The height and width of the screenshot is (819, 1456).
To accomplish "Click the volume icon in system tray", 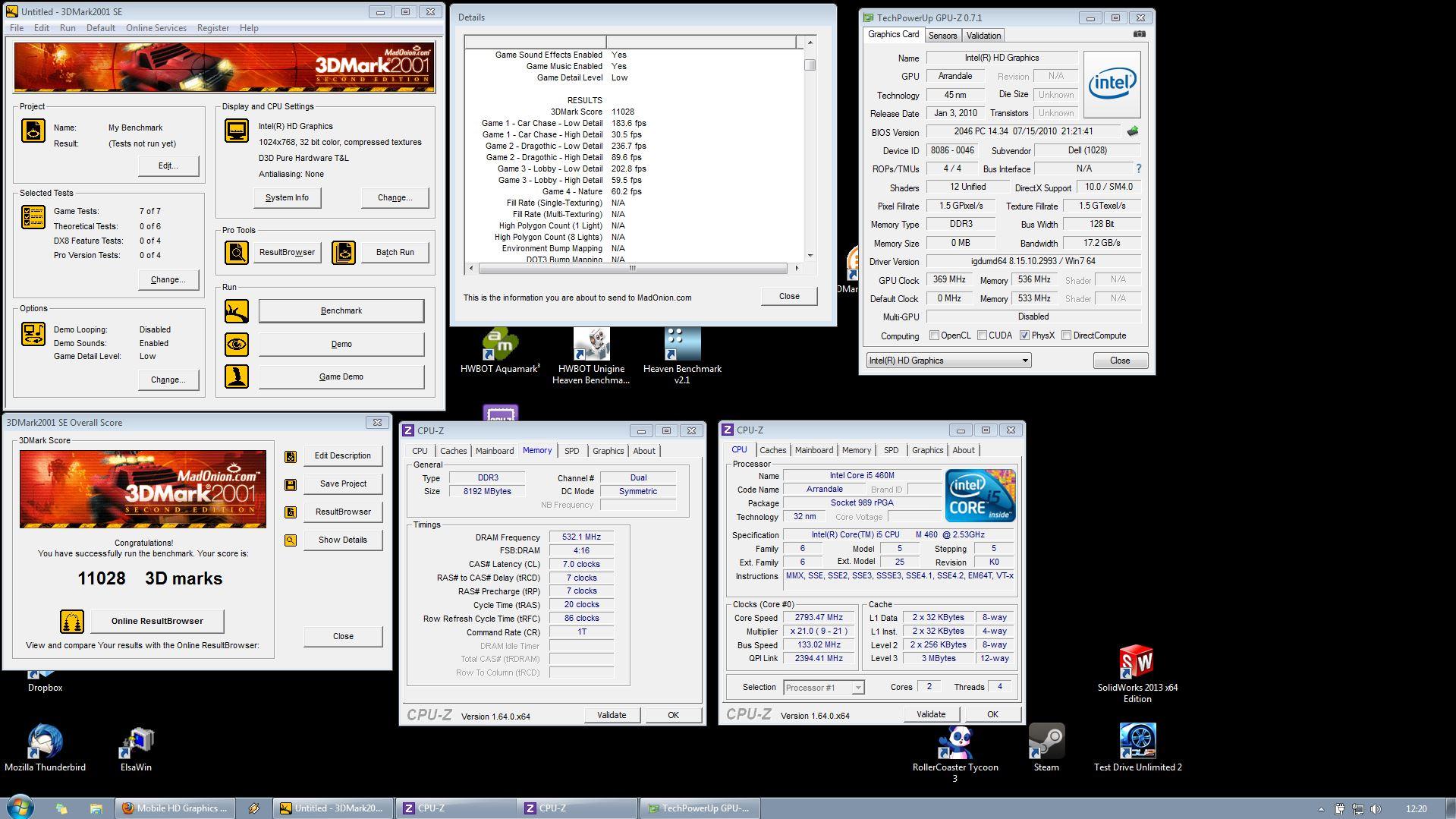I will point(1376,809).
